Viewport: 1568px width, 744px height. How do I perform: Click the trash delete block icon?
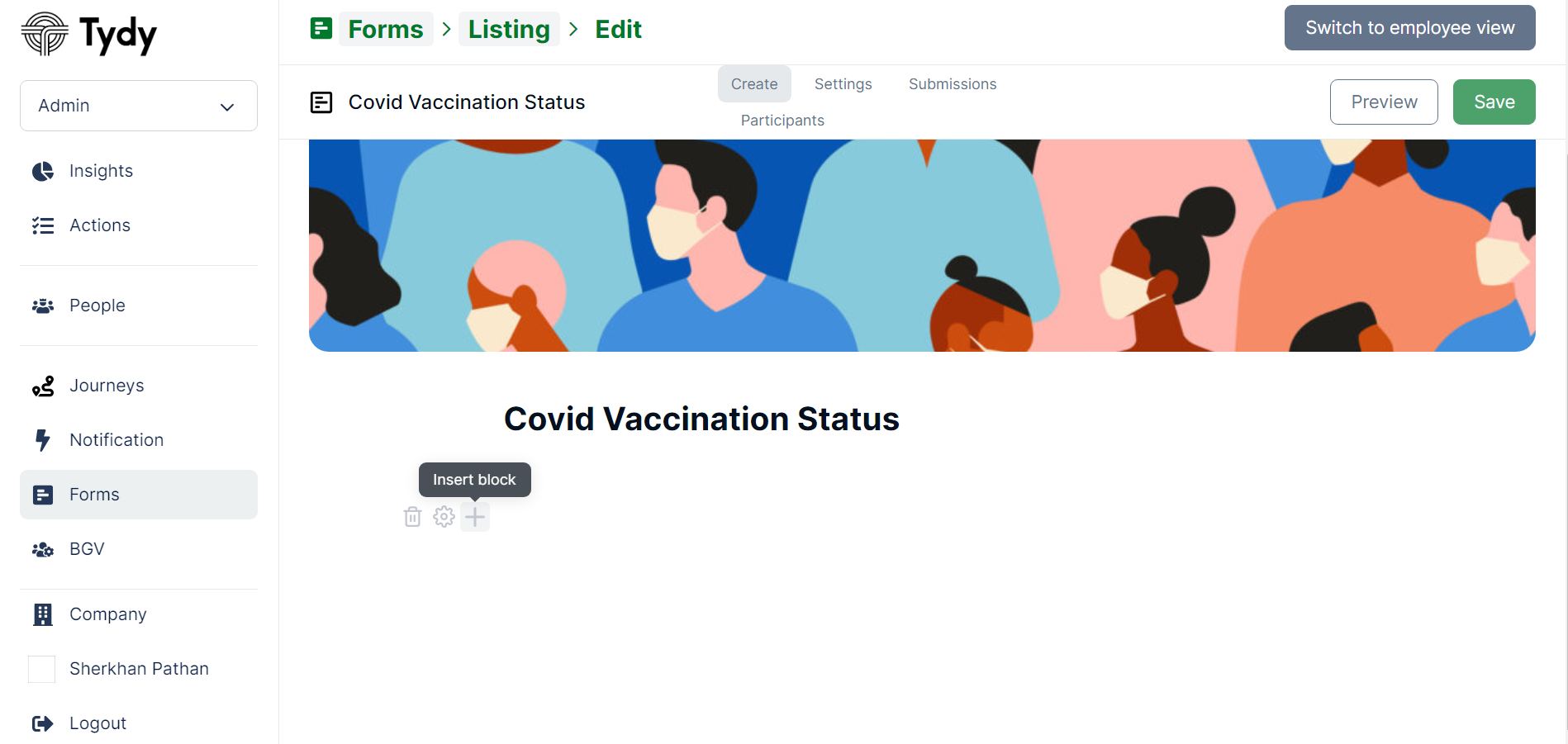pyautogui.click(x=412, y=517)
